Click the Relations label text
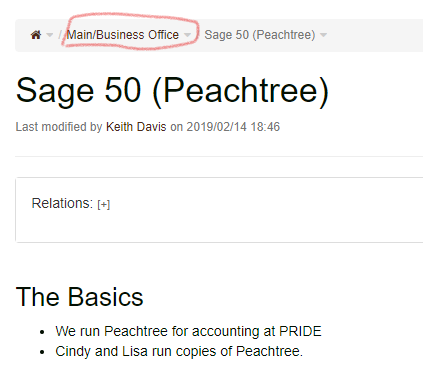This screenshot has width=423, height=380. click(x=62, y=203)
